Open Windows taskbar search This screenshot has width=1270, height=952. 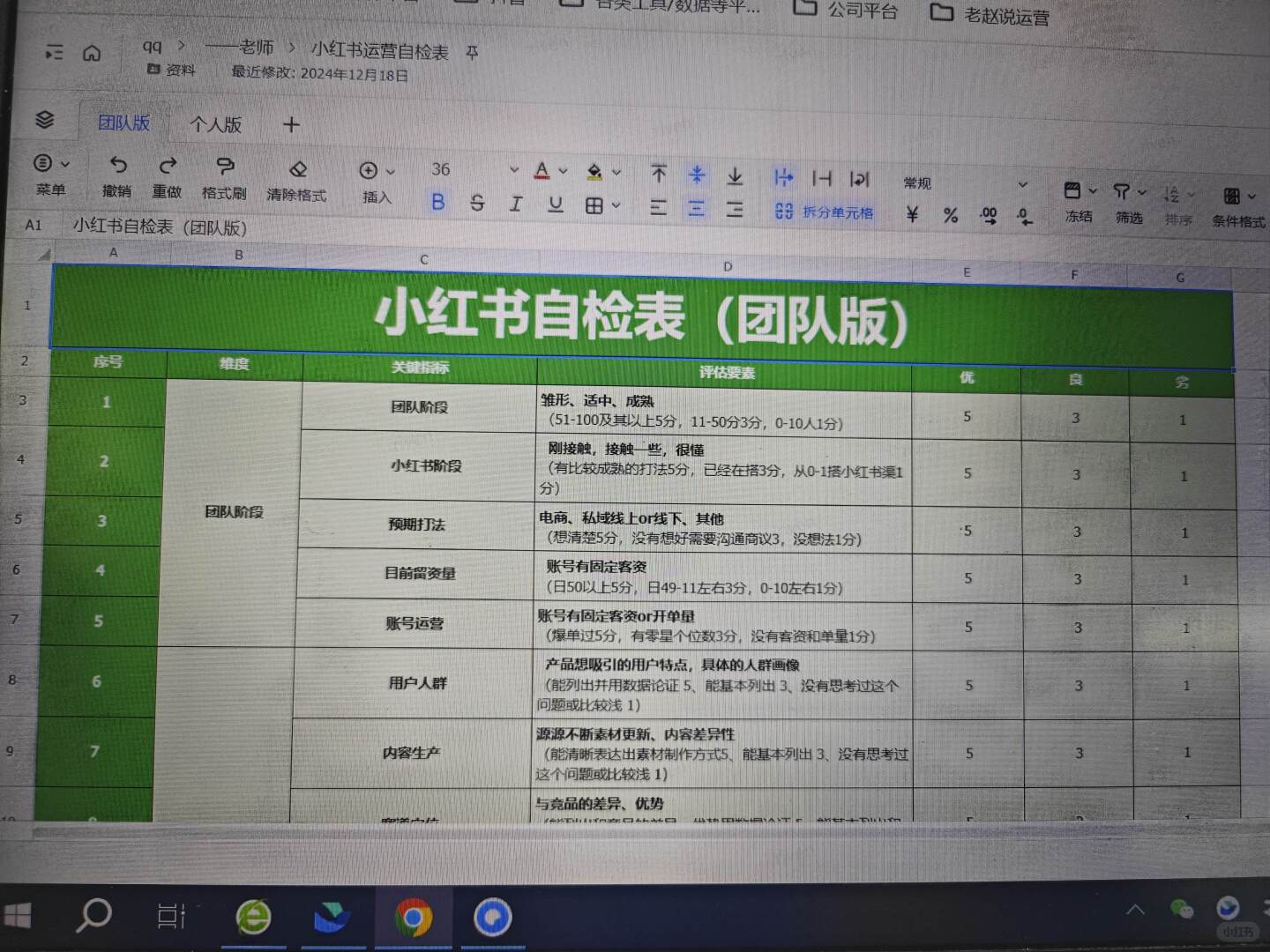click(93, 916)
